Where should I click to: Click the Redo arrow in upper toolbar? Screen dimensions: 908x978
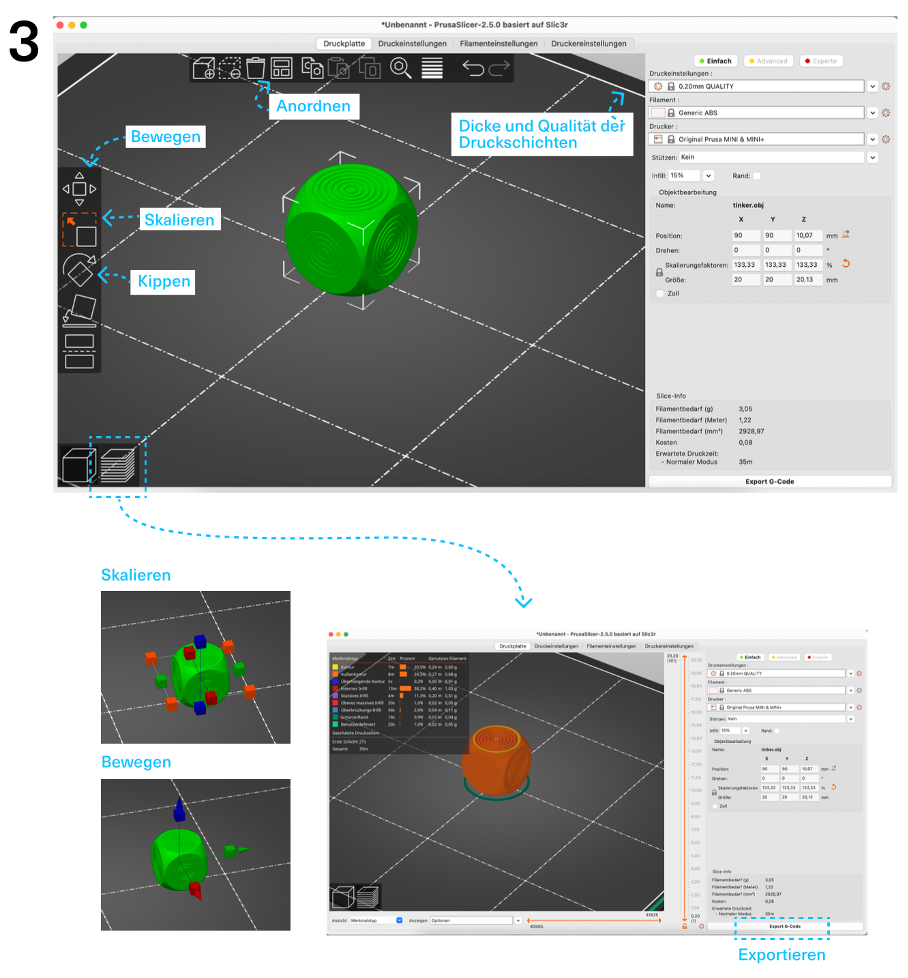[x=499, y=68]
